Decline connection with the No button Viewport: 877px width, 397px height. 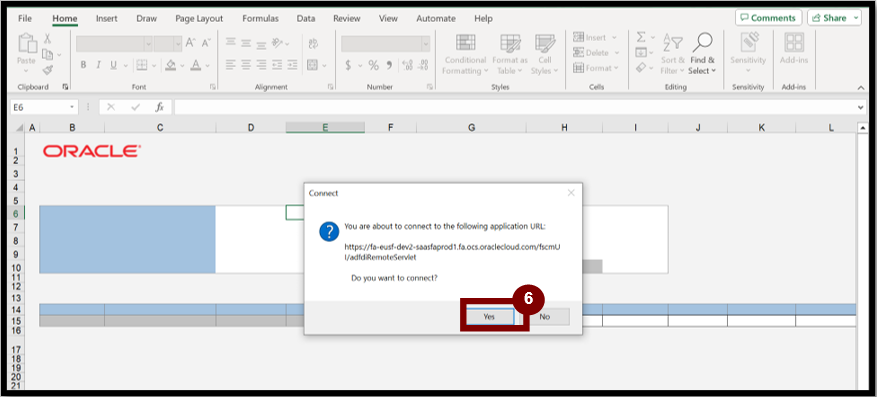pyautogui.click(x=545, y=316)
